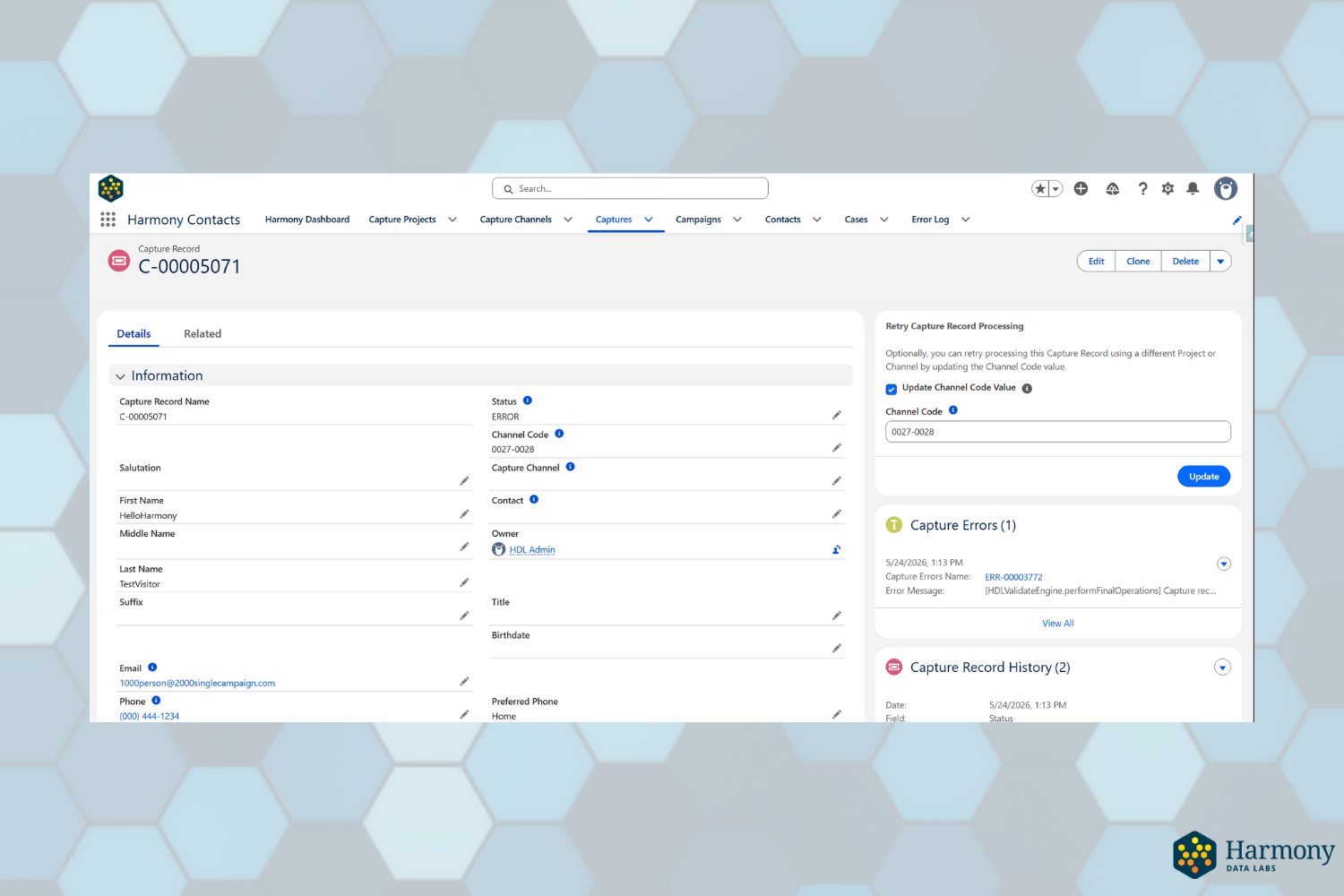Click the navigation bar edit pencil
The image size is (1344, 896).
1237,220
